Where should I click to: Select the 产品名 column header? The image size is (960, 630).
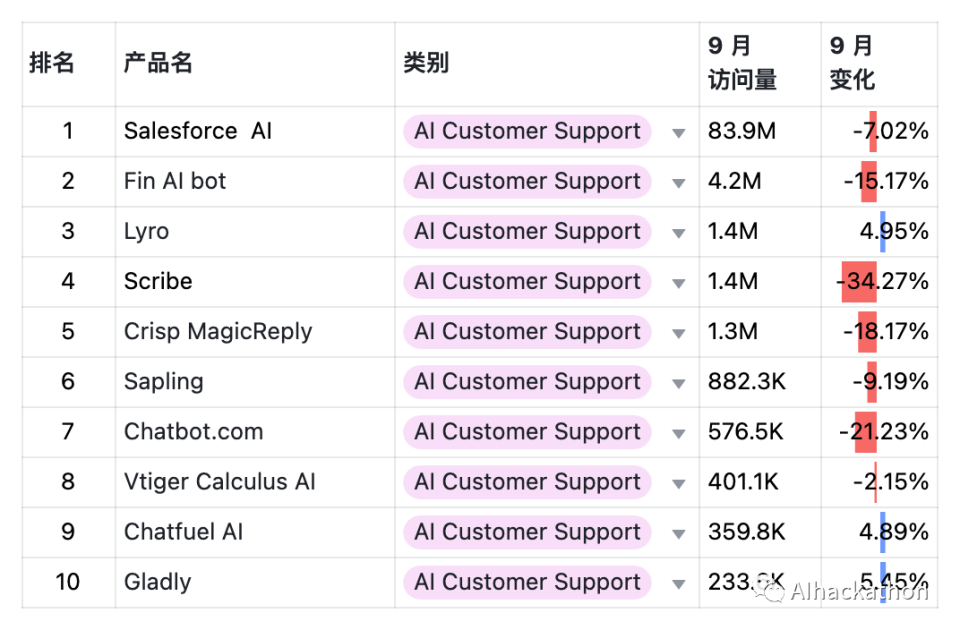pos(158,64)
